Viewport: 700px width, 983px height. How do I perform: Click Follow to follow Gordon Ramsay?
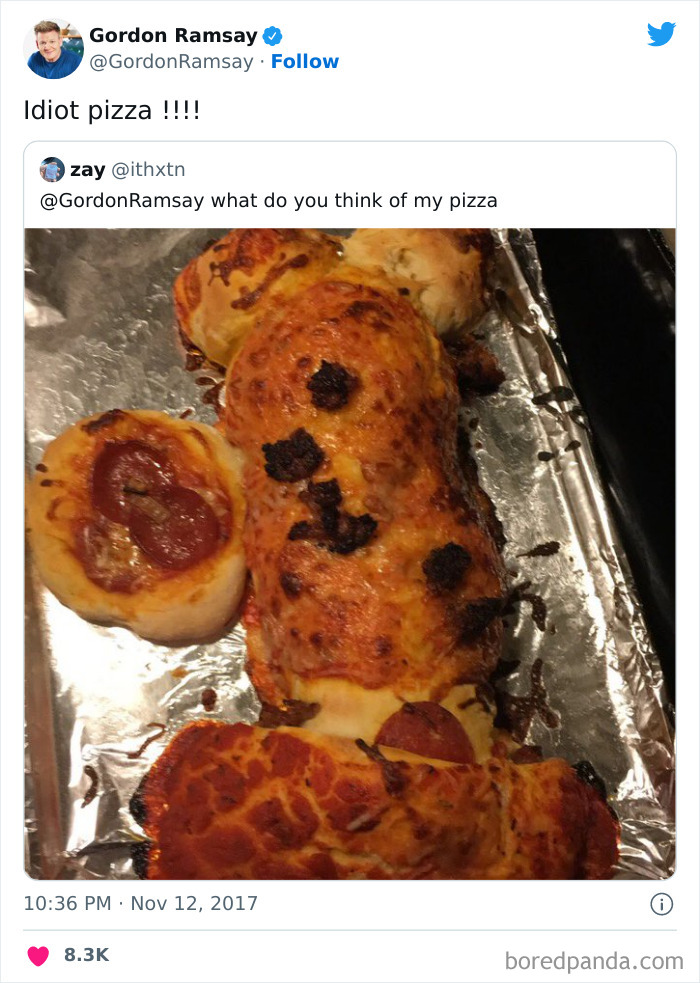(305, 61)
